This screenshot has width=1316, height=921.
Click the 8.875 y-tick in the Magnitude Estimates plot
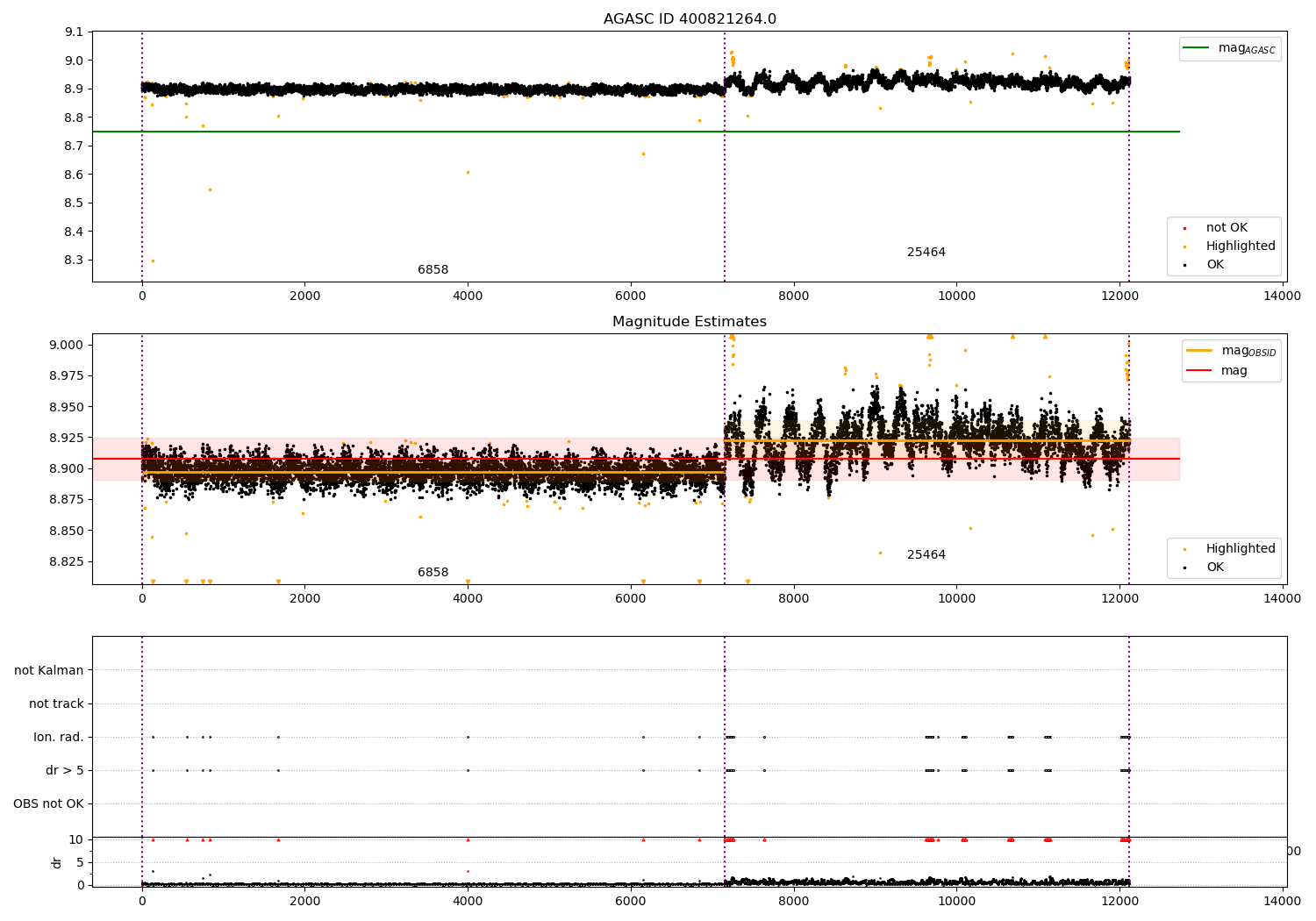pyautogui.click(x=68, y=500)
